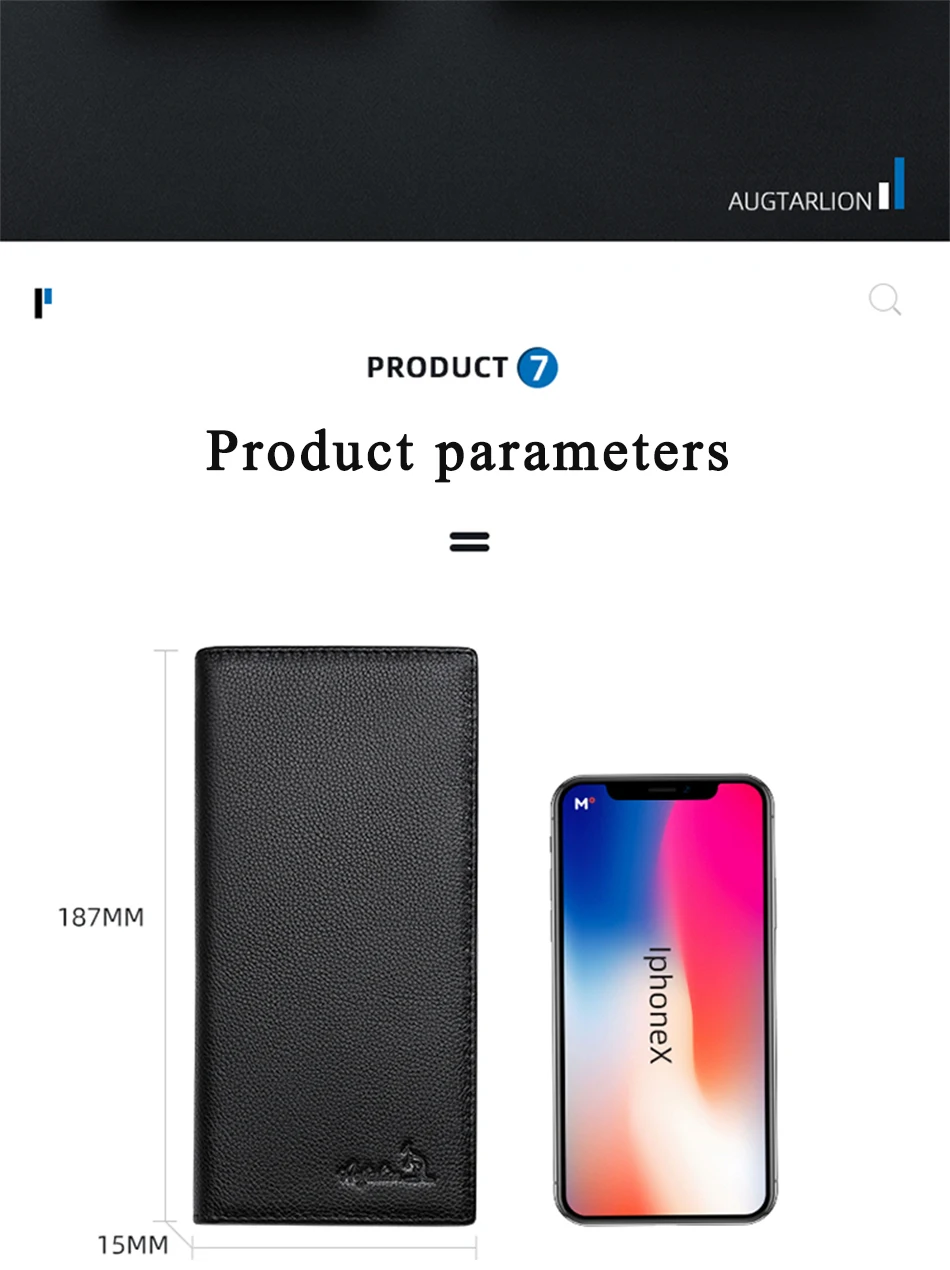Click the blue-black logo mark at top left
Screen dimensions: 950x1270
43,303
